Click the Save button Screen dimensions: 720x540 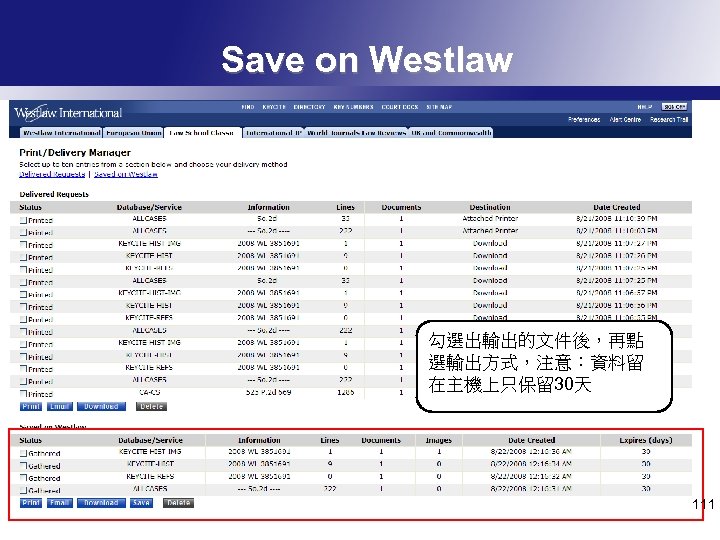141,503
